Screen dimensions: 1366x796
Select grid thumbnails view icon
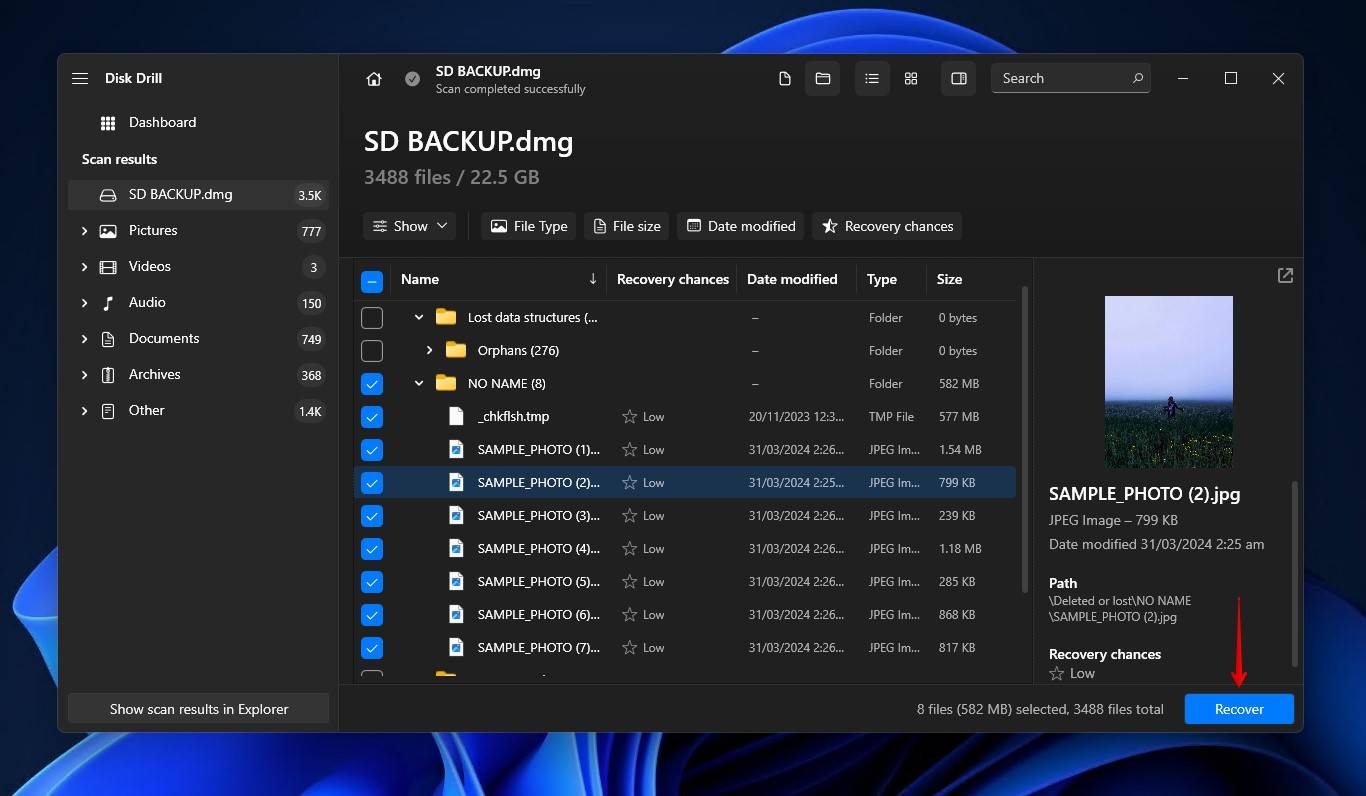911,78
